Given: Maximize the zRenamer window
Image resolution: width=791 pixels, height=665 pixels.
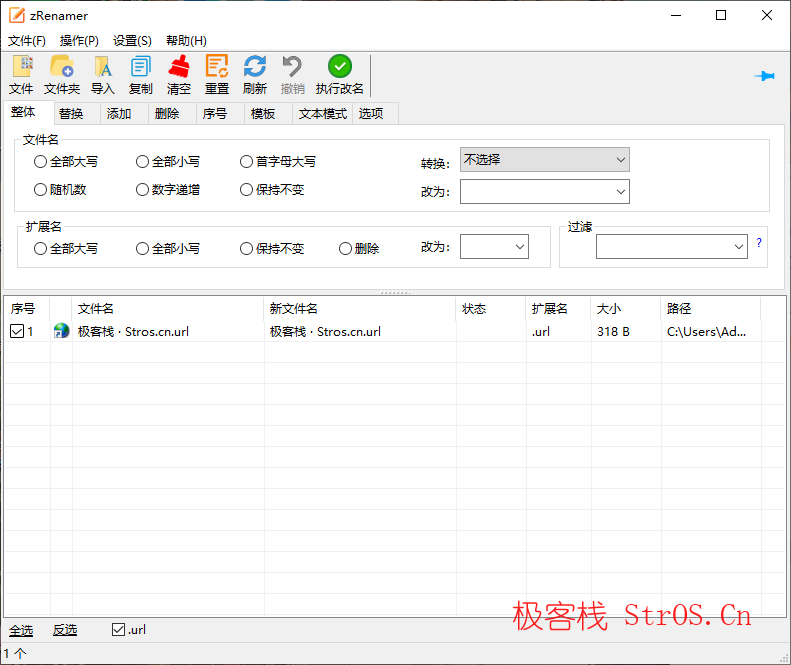Looking at the screenshot, I should pos(721,15).
